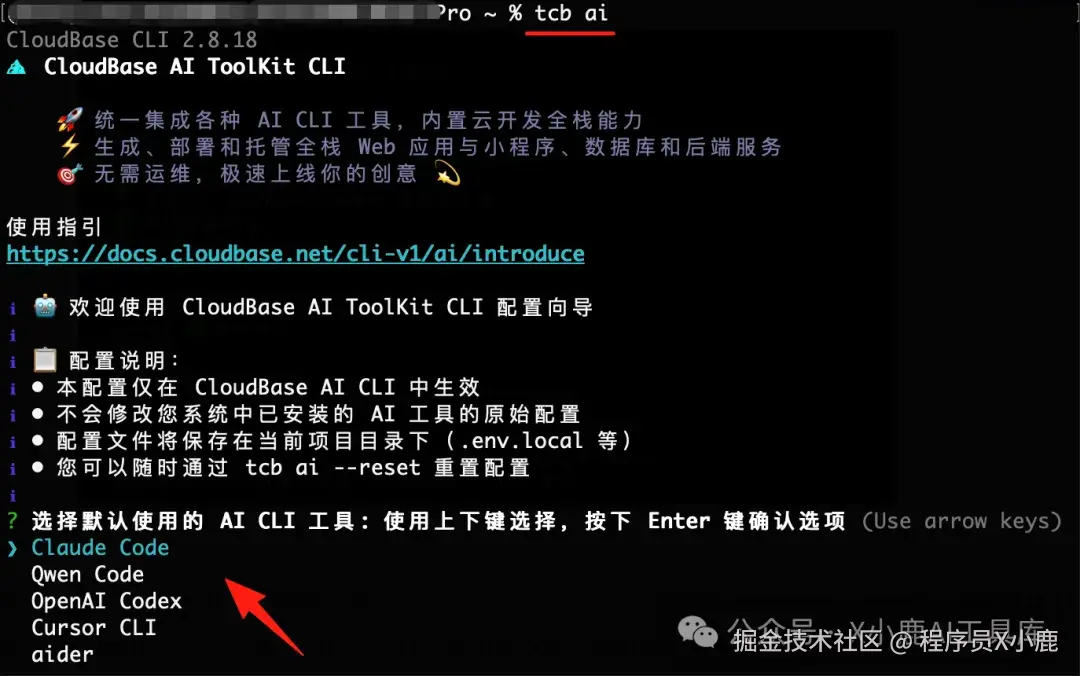
Task: Click the green question mark prompt icon
Action: pyautogui.click(x=12, y=520)
